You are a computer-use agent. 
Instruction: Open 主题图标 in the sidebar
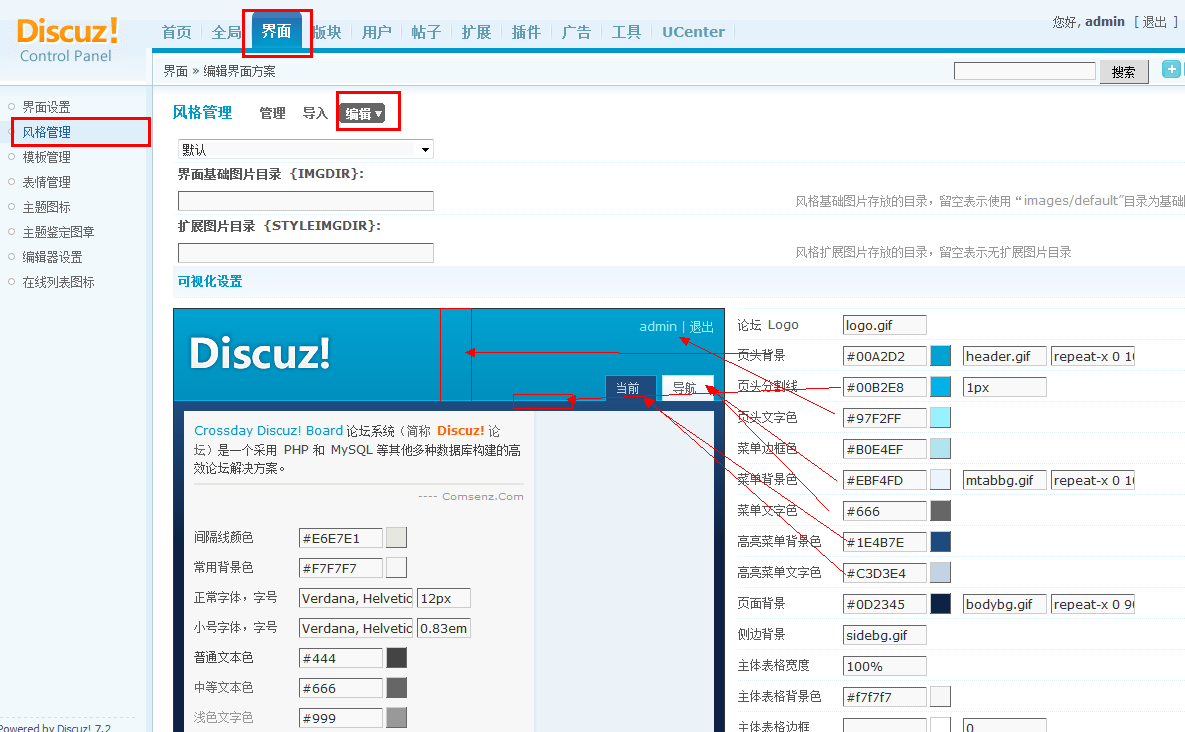coord(46,207)
